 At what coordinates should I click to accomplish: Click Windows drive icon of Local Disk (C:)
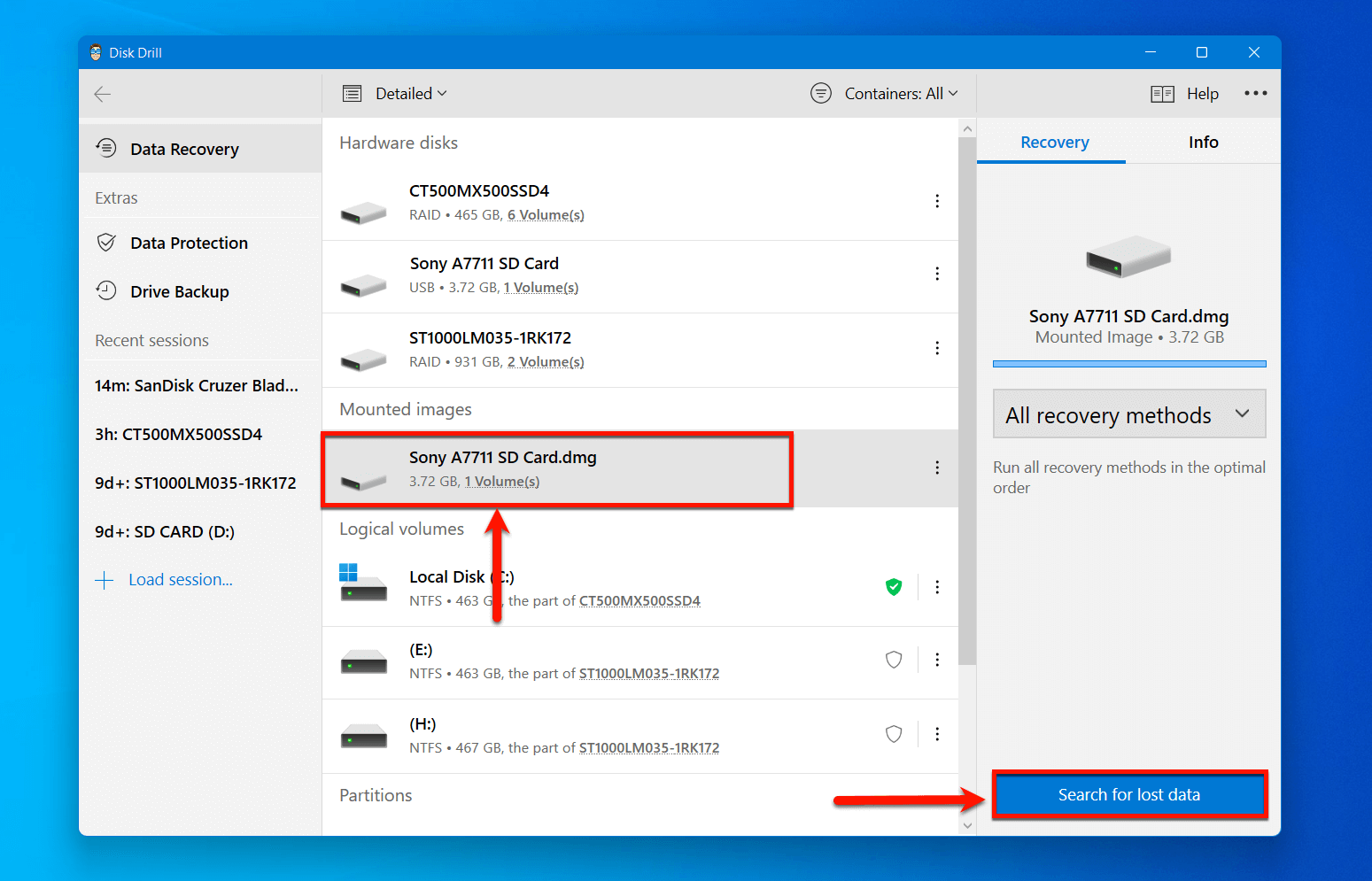(x=363, y=583)
